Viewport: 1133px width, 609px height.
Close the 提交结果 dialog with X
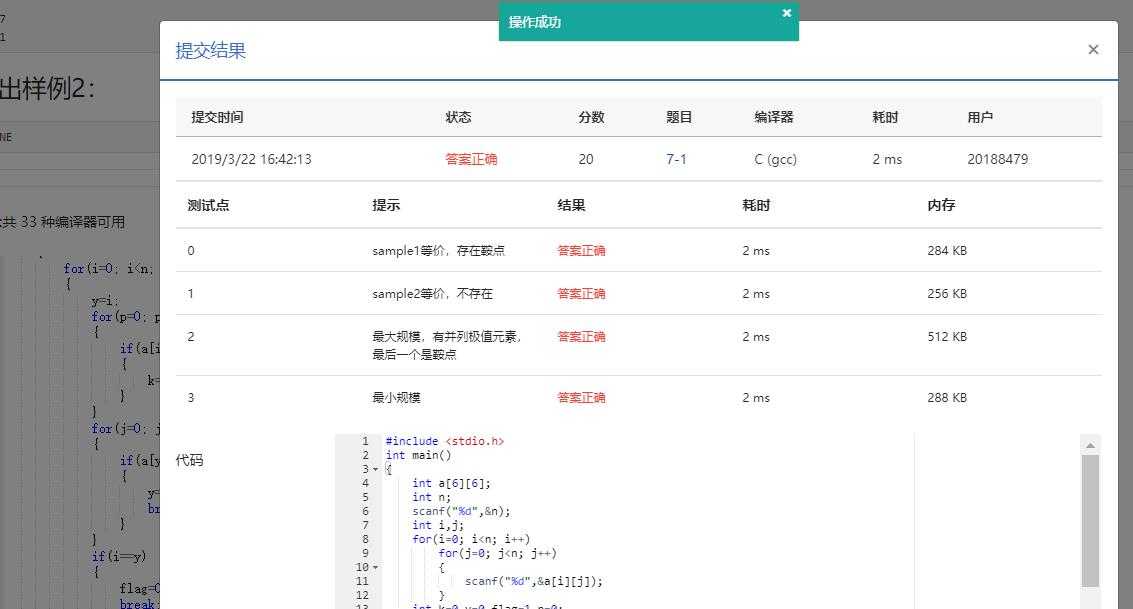pos(1093,49)
